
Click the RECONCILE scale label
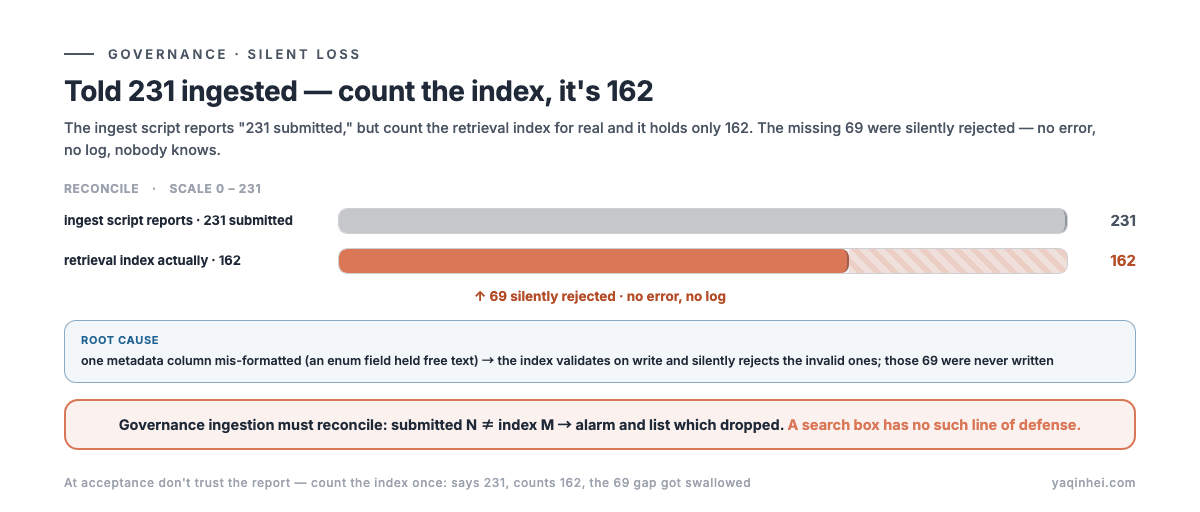click(101, 188)
